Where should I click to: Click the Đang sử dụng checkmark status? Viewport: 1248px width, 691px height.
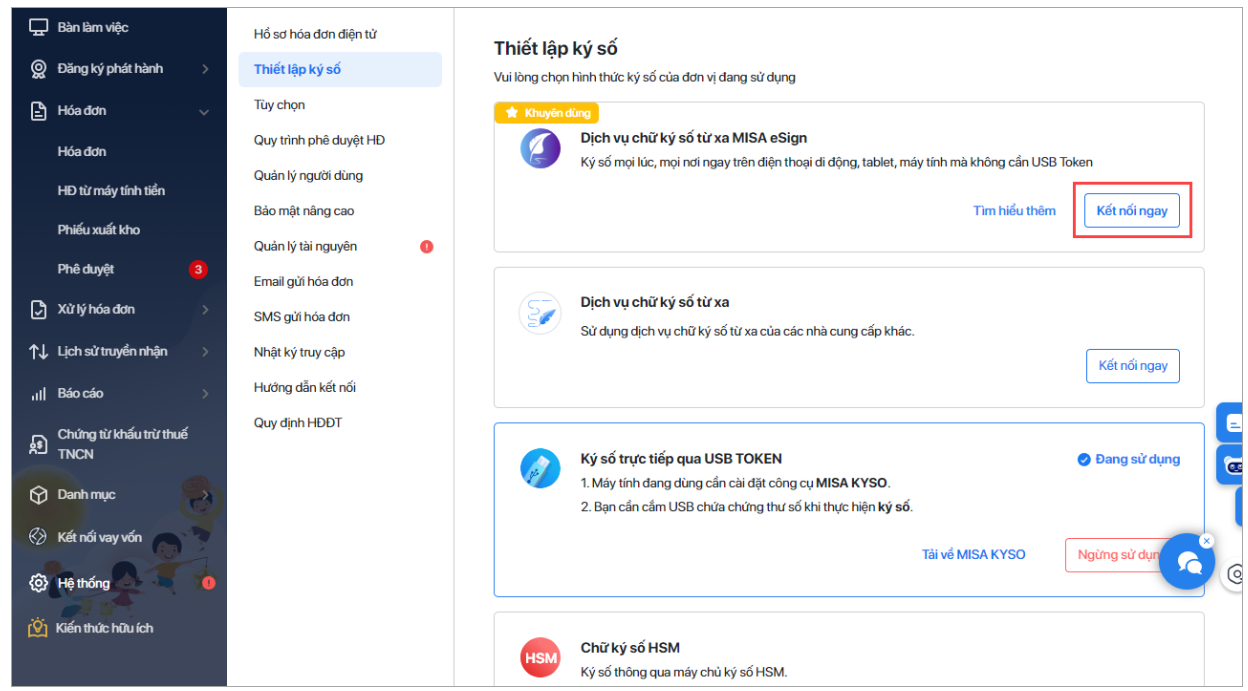(1128, 460)
